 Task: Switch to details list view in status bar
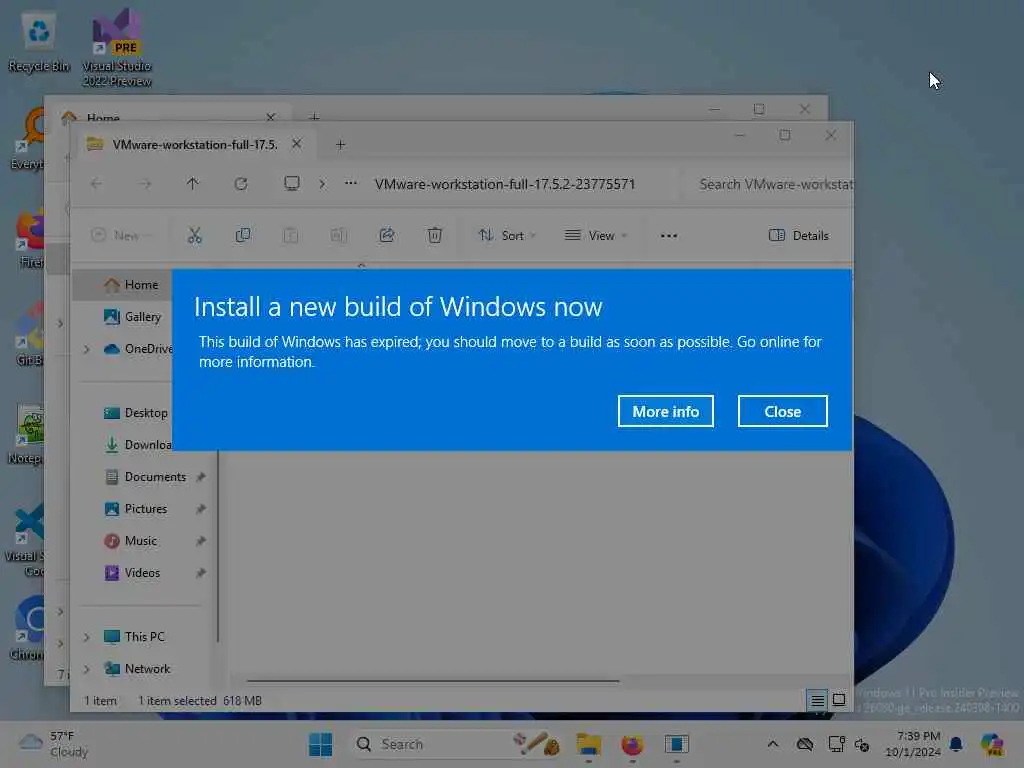(817, 701)
